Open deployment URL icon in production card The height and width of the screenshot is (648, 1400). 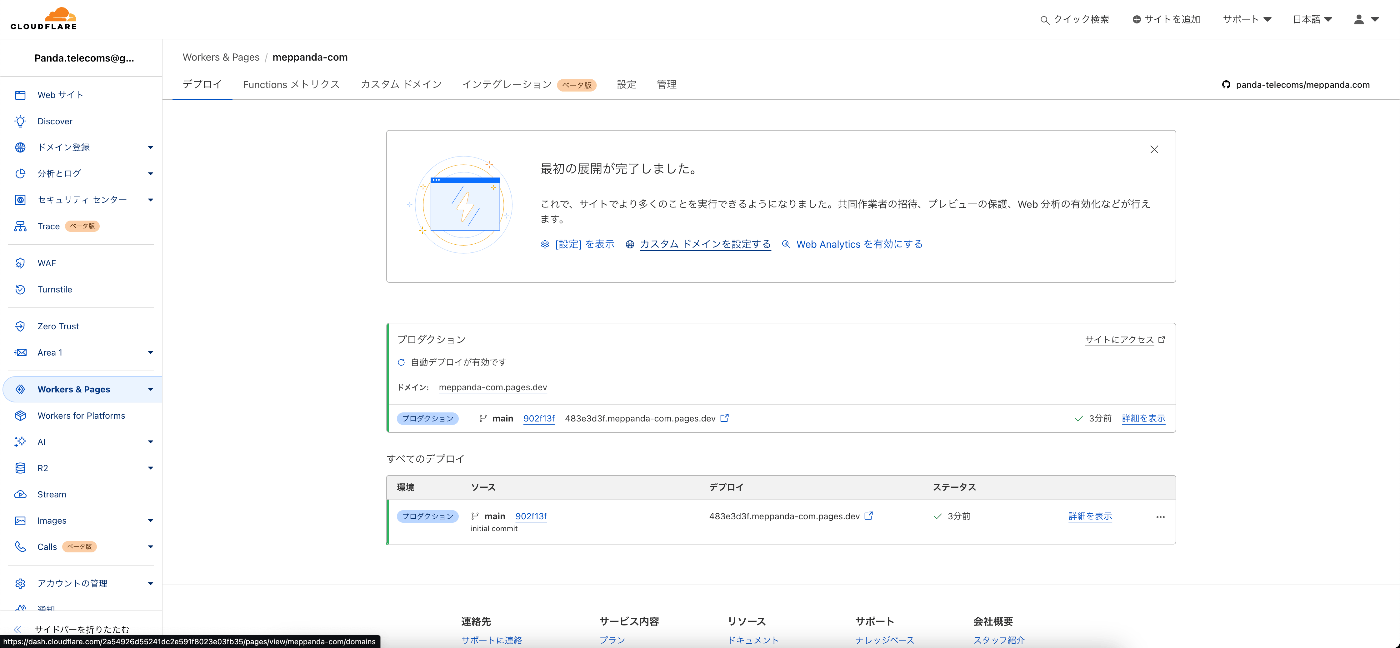coord(725,418)
